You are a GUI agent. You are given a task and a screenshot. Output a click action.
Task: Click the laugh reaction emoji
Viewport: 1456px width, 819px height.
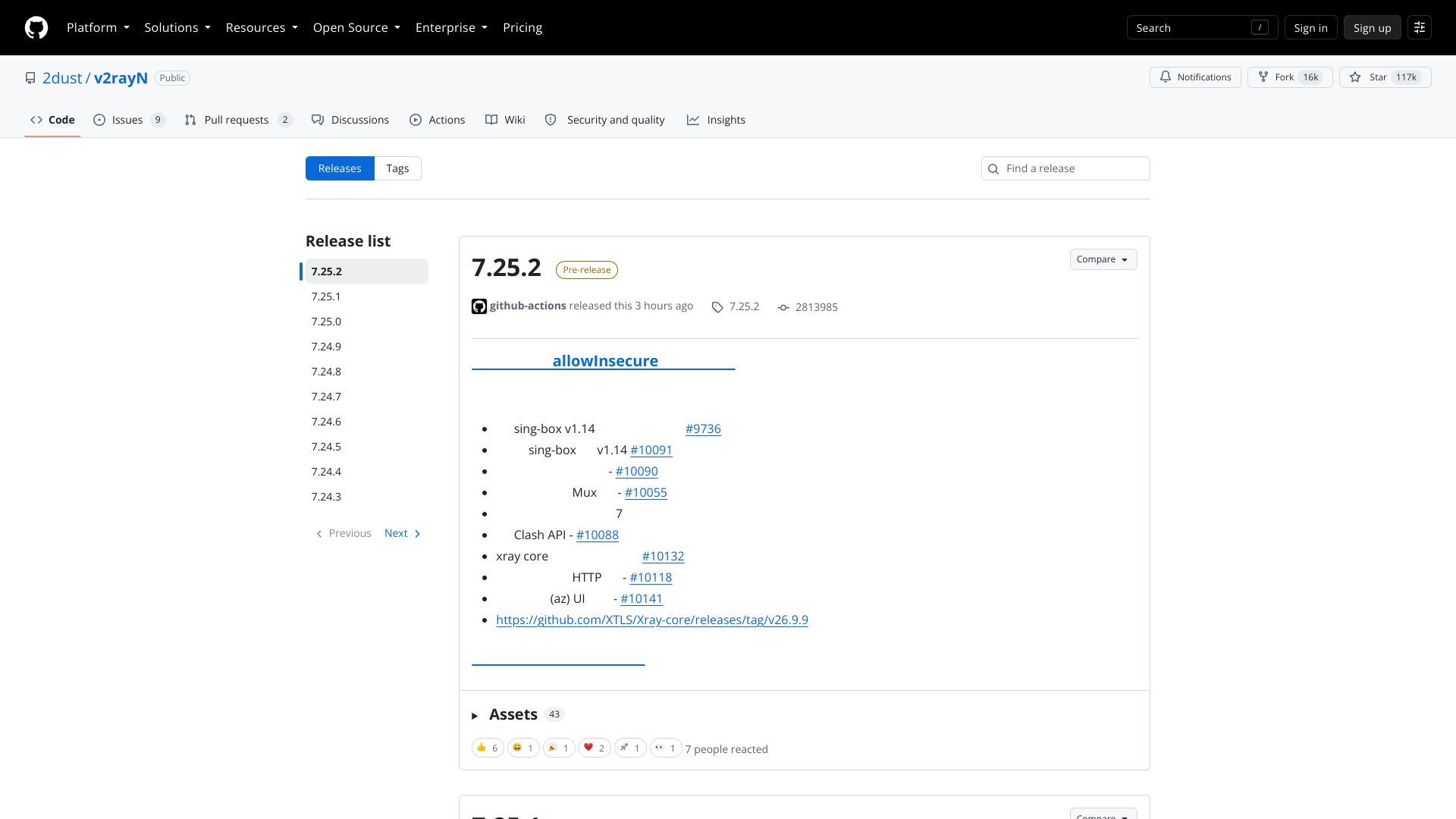pos(523,748)
